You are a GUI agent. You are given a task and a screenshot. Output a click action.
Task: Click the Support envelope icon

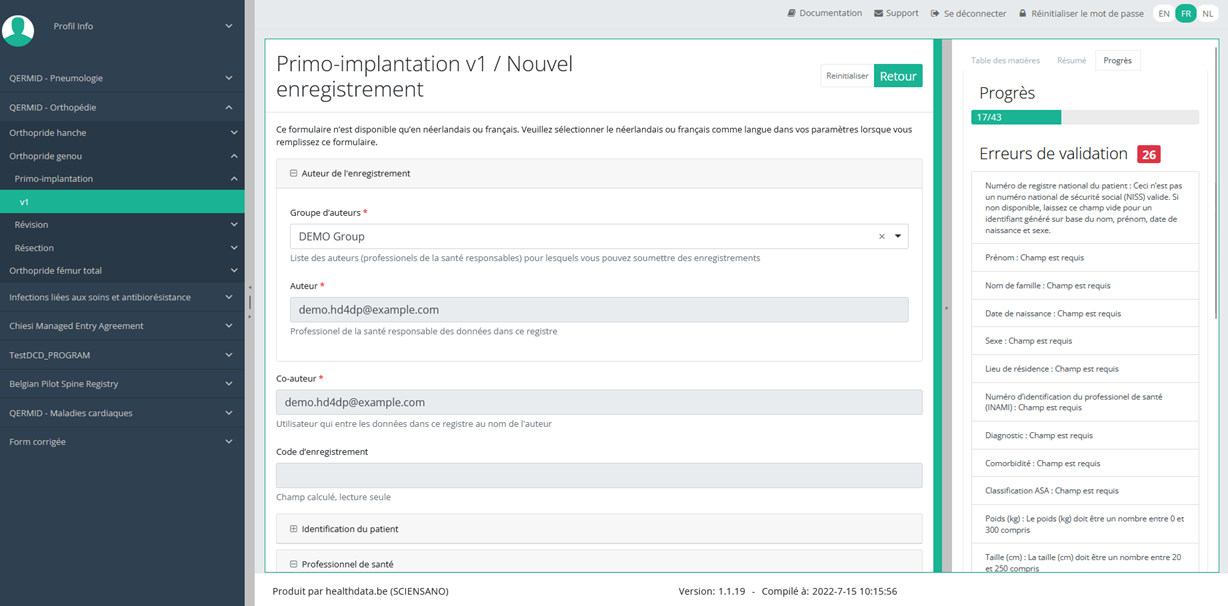(878, 14)
